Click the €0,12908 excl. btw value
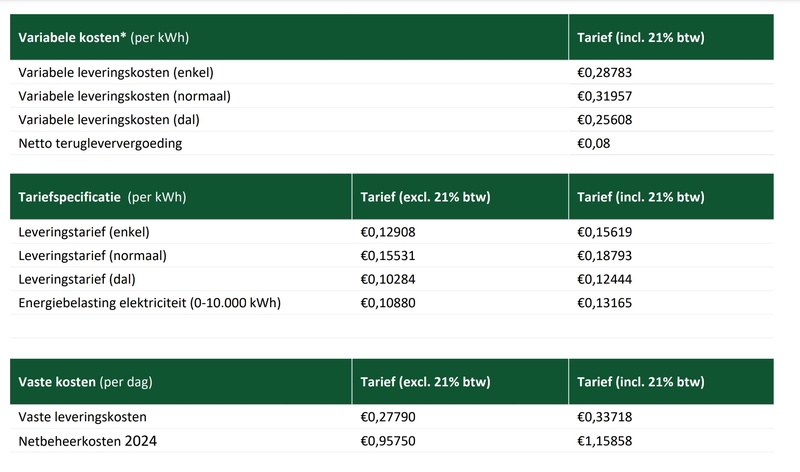 pyautogui.click(x=387, y=232)
